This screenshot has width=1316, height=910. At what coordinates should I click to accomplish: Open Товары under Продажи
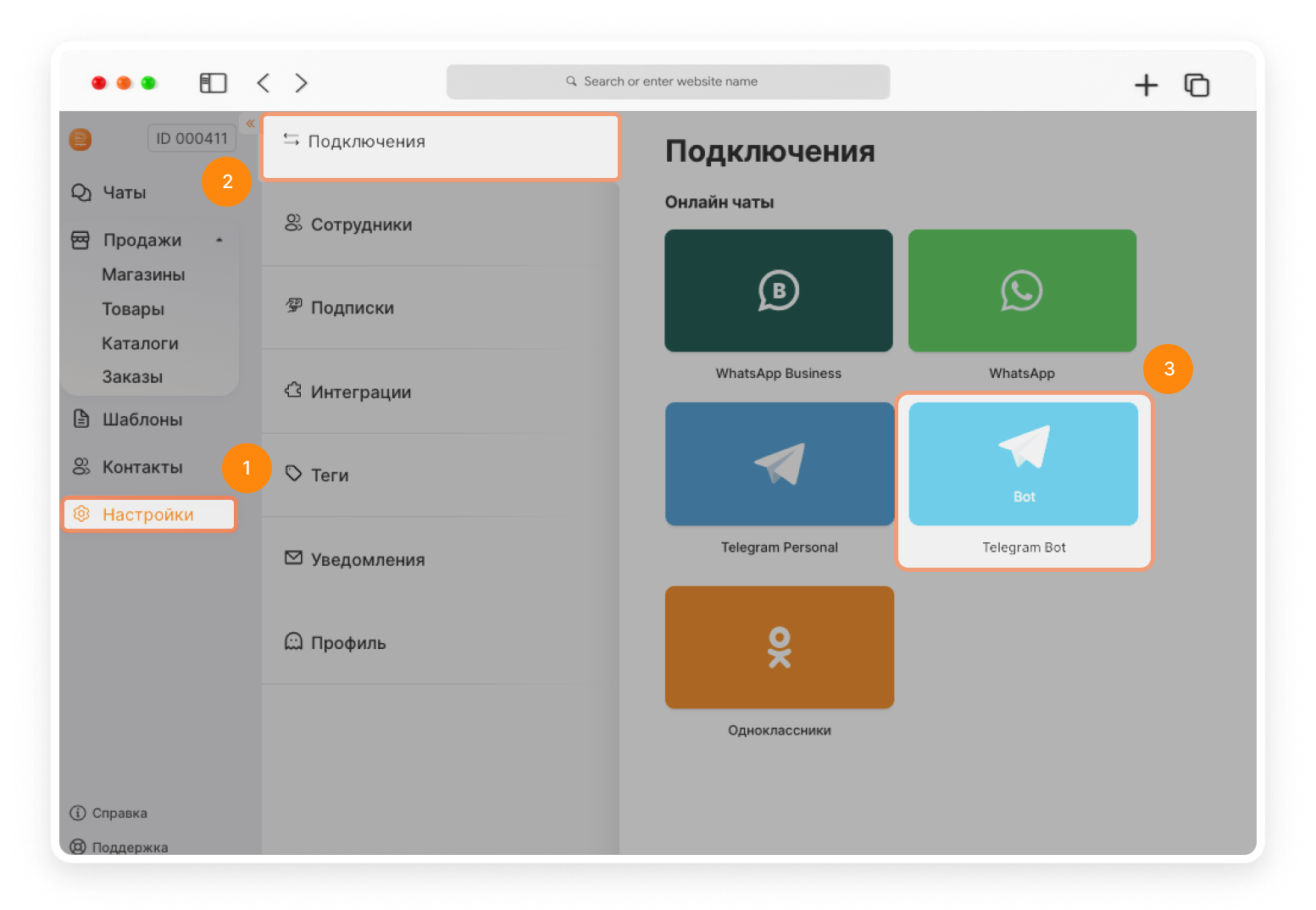click(x=133, y=309)
